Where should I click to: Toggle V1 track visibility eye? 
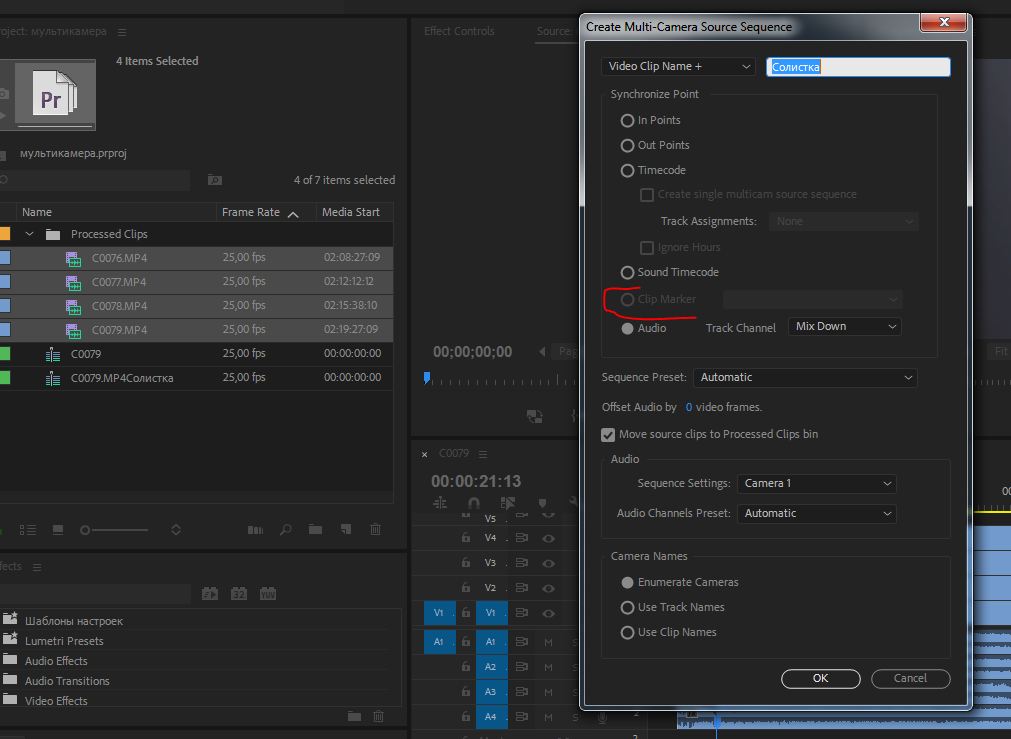click(548, 613)
